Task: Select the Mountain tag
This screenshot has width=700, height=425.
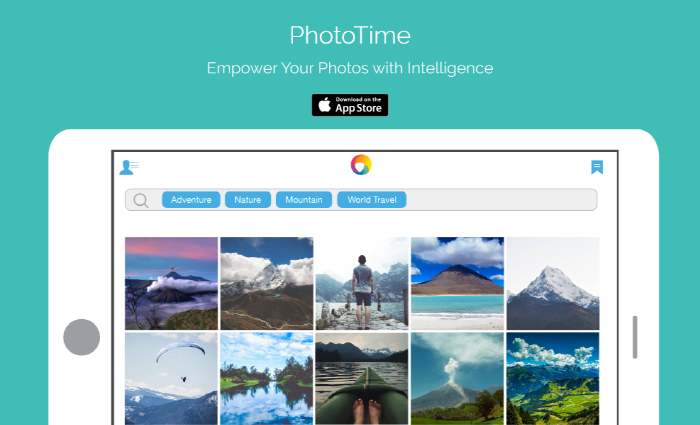Action: (304, 200)
